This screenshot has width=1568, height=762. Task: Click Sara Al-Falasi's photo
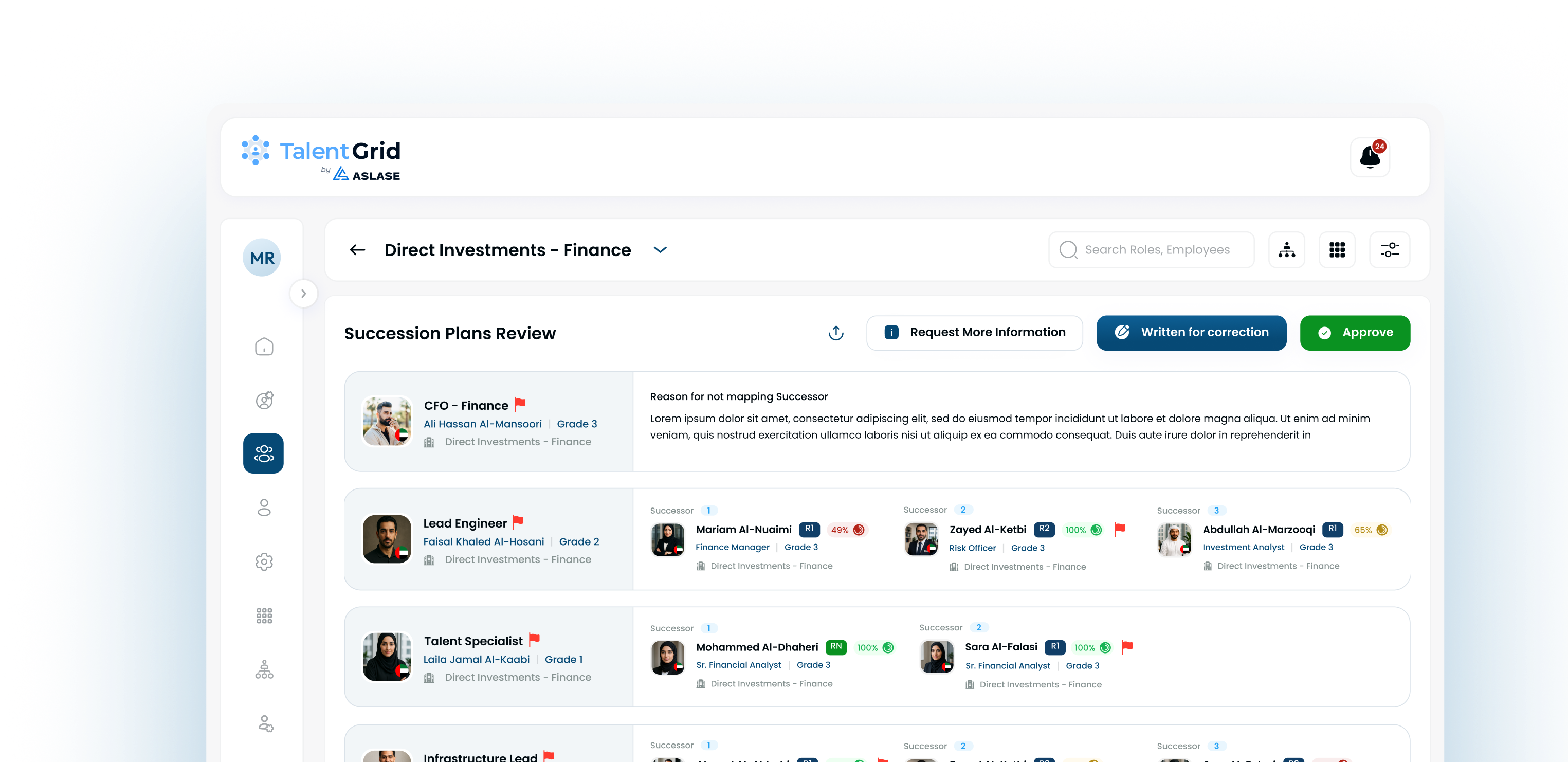(937, 657)
